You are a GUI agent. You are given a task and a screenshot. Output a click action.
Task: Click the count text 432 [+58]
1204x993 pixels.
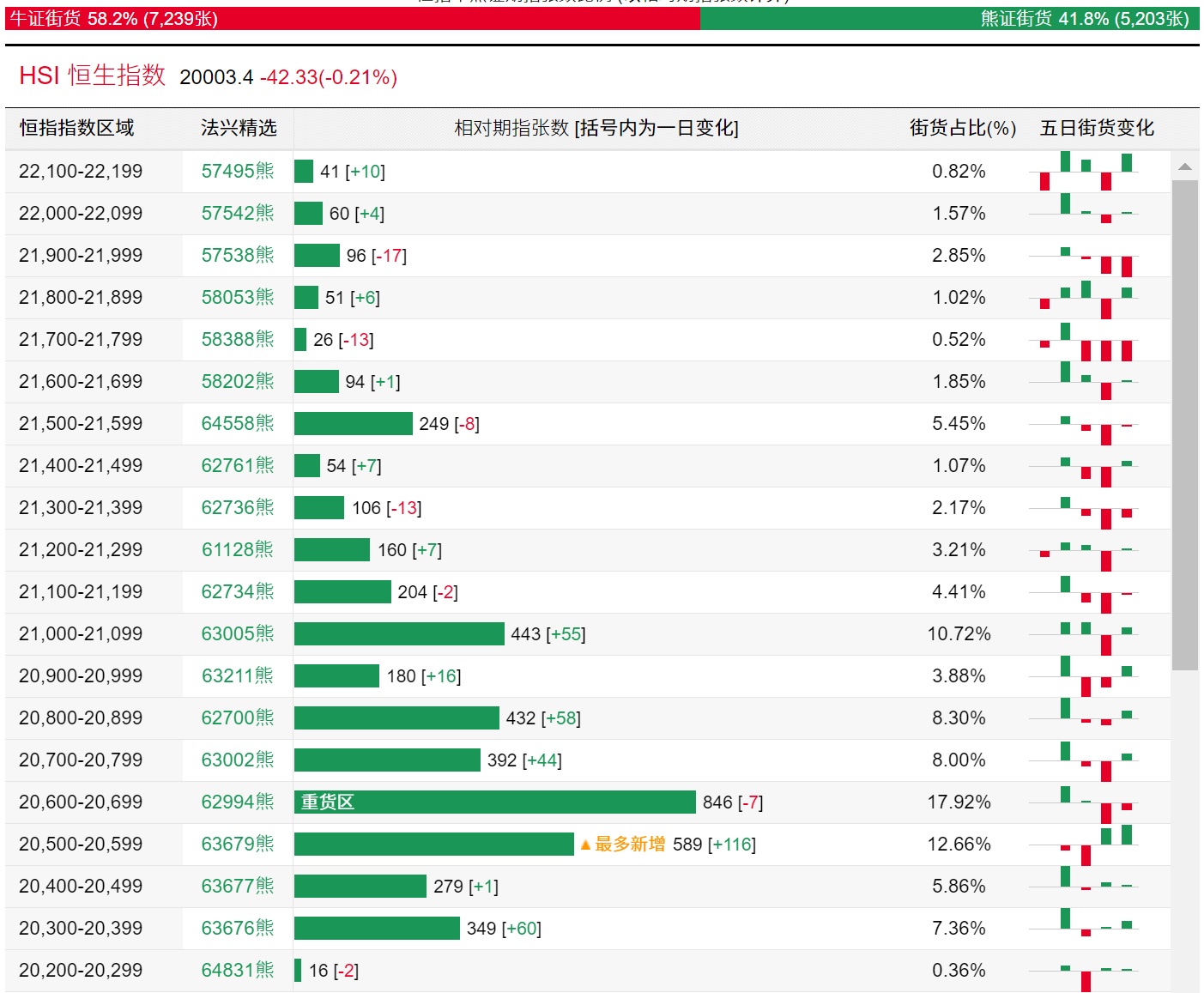pyautogui.click(x=543, y=718)
